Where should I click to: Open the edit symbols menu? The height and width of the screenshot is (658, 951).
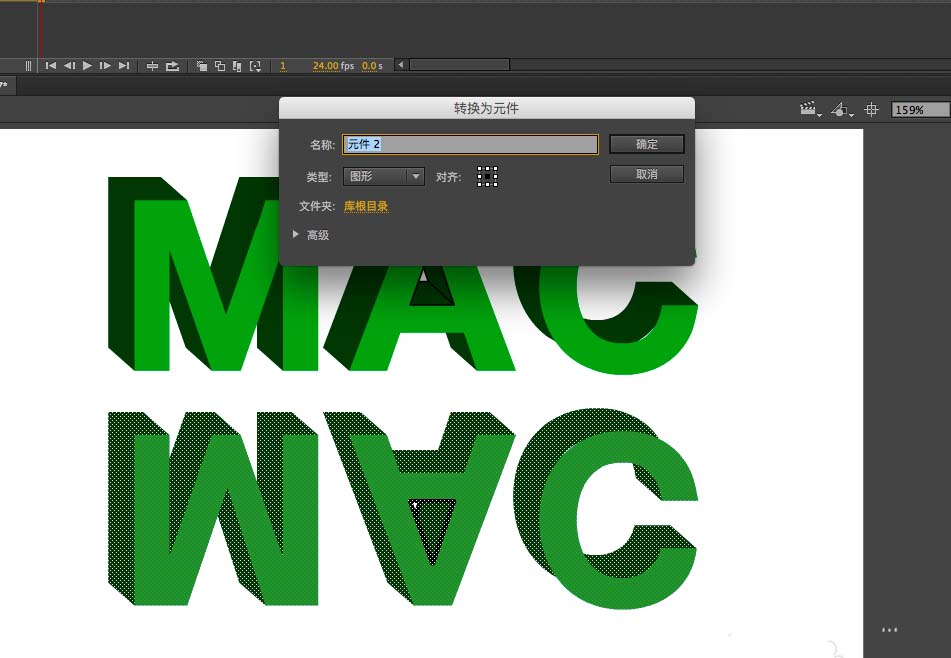tap(841, 110)
